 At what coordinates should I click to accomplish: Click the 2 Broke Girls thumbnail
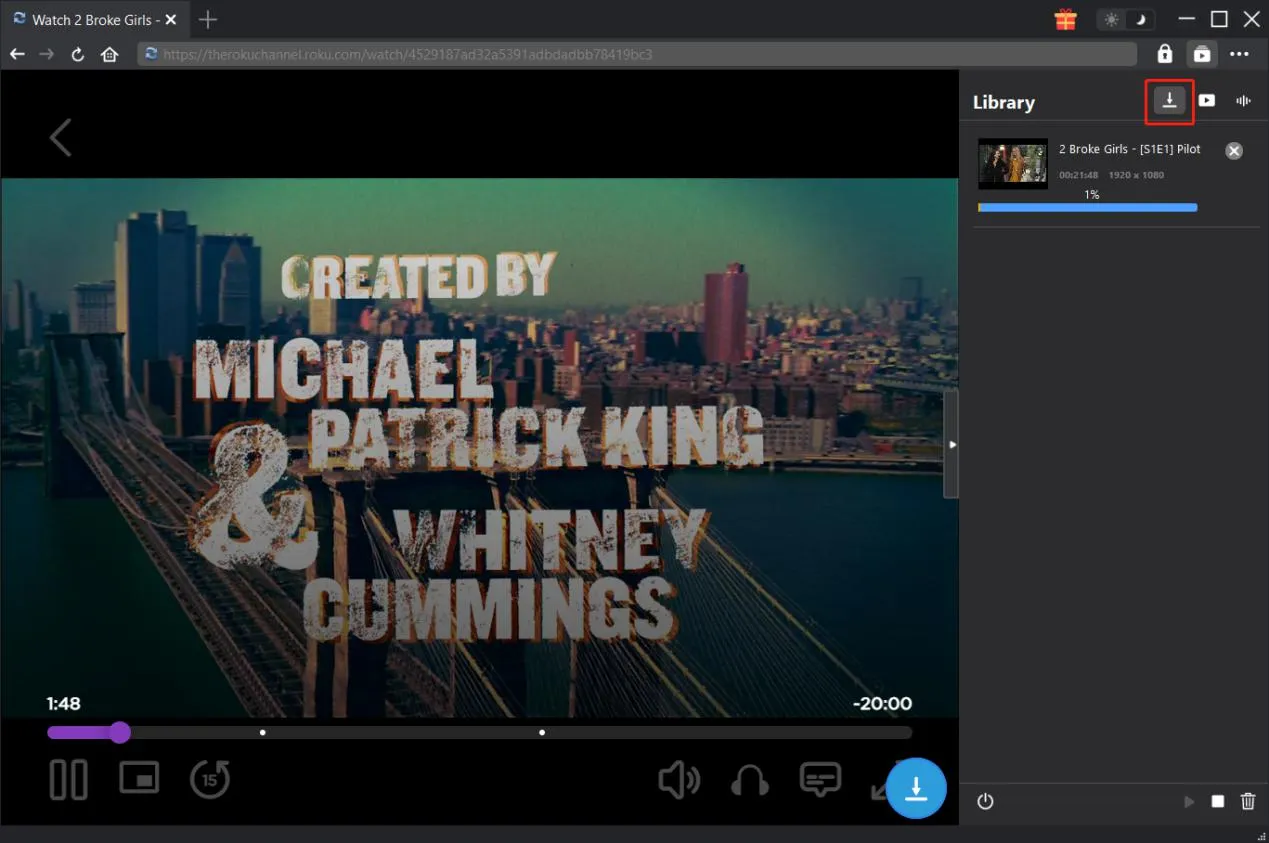tap(1012, 164)
